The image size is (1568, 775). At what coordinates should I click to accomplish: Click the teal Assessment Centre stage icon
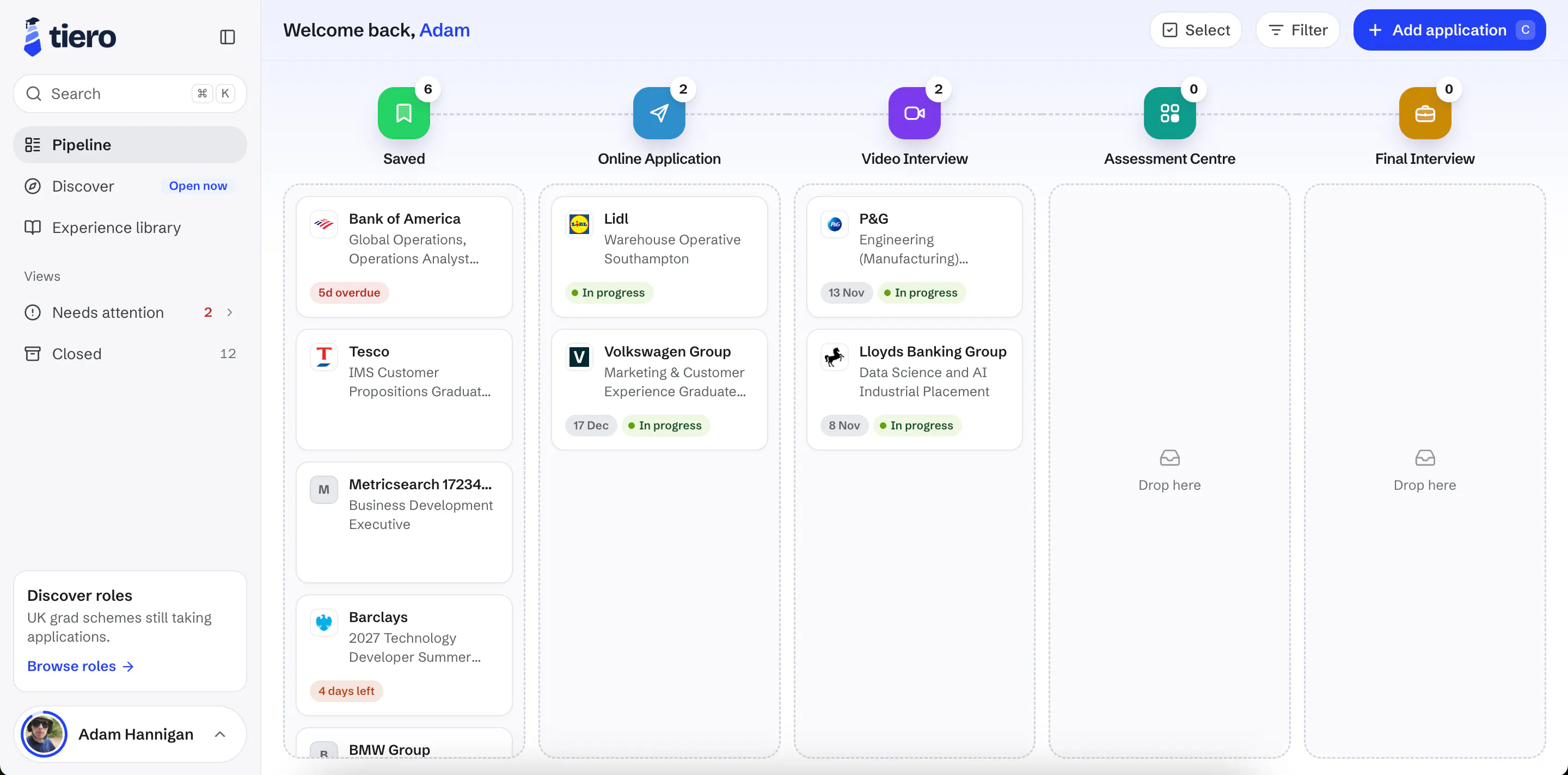coord(1169,113)
